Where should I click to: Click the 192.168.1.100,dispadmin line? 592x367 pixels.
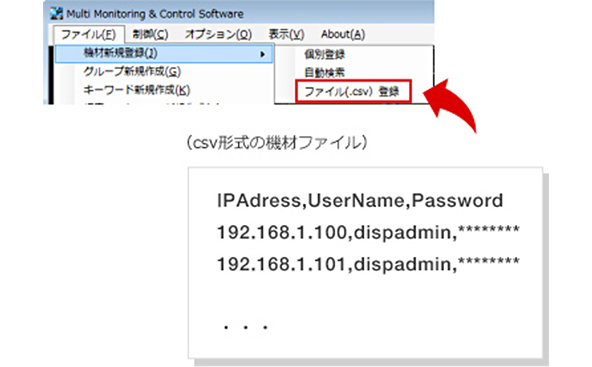coord(368,232)
